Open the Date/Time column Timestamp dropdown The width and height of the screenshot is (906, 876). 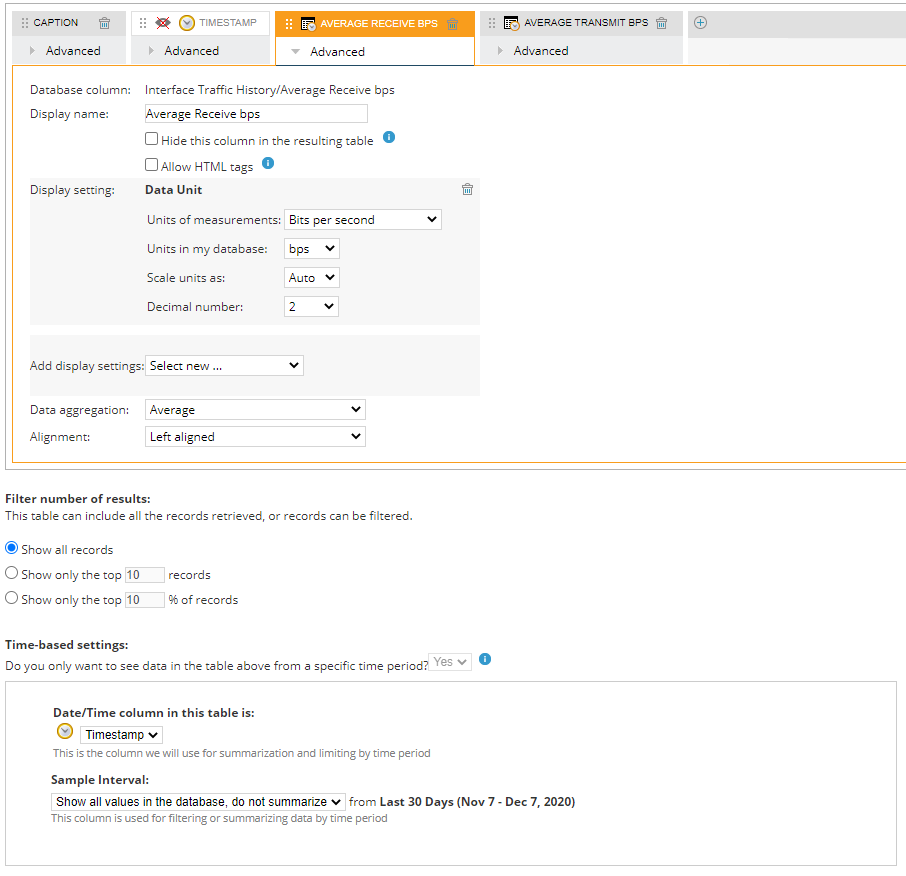[121, 734]
